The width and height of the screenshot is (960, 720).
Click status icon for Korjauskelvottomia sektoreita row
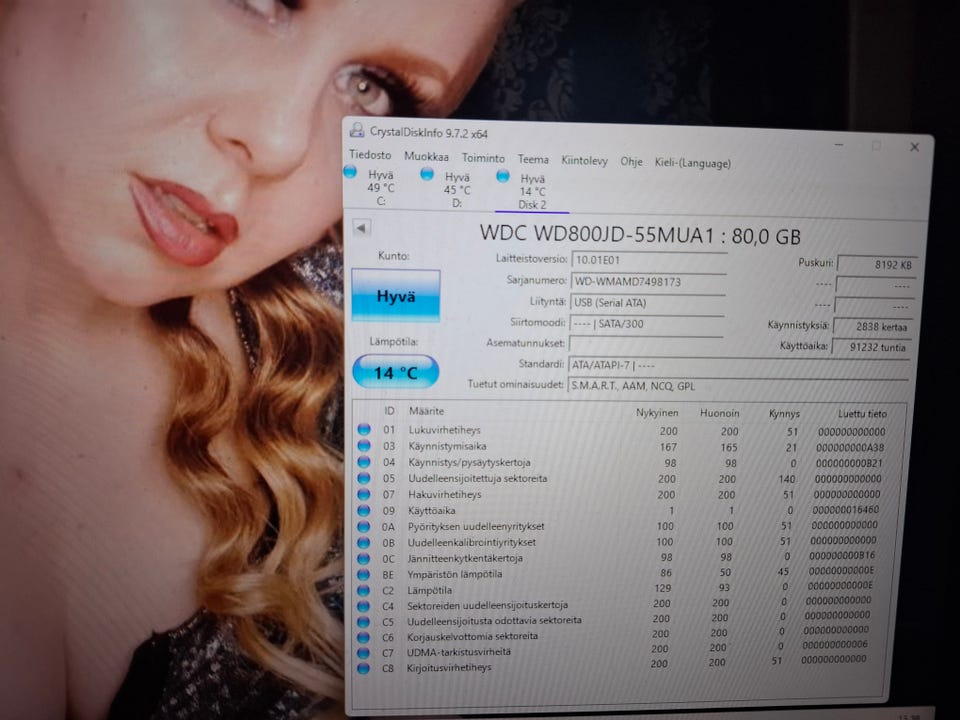[364, 638]
